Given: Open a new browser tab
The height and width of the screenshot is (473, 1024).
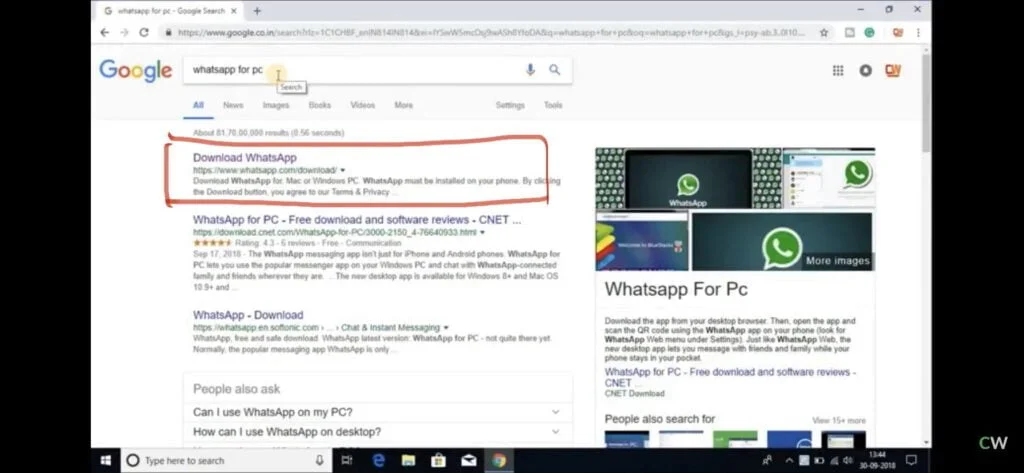Looking at the screenshot, I should [257, 11].
